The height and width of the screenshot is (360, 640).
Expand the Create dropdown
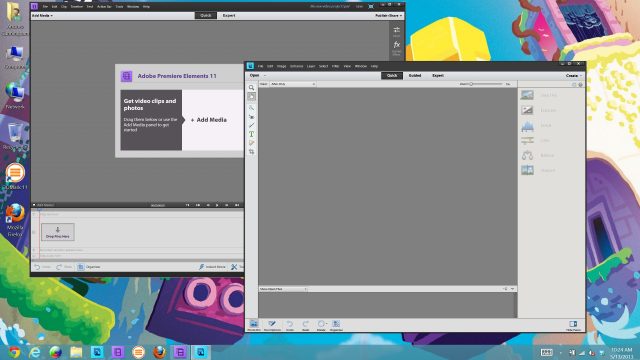[x=573, y=76]
